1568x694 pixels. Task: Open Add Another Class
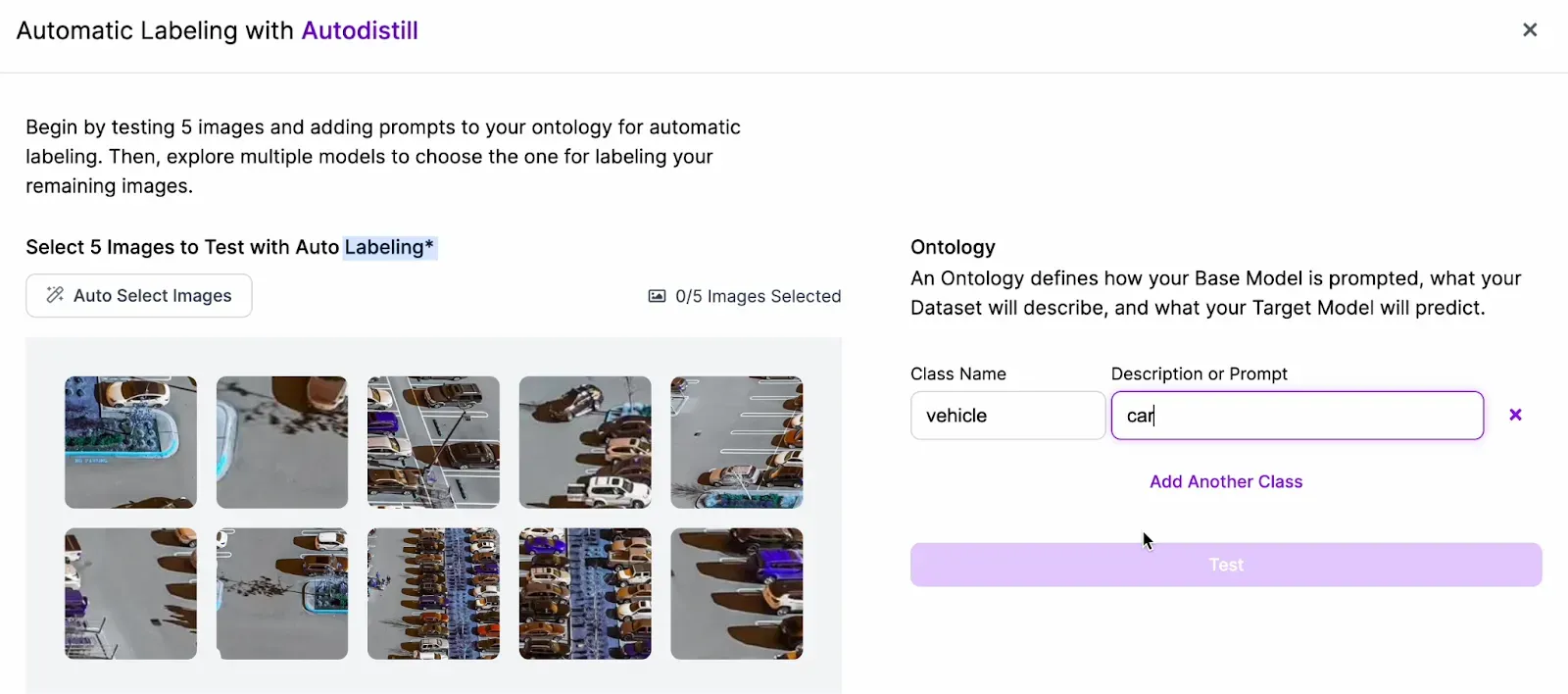[1225, 481]
